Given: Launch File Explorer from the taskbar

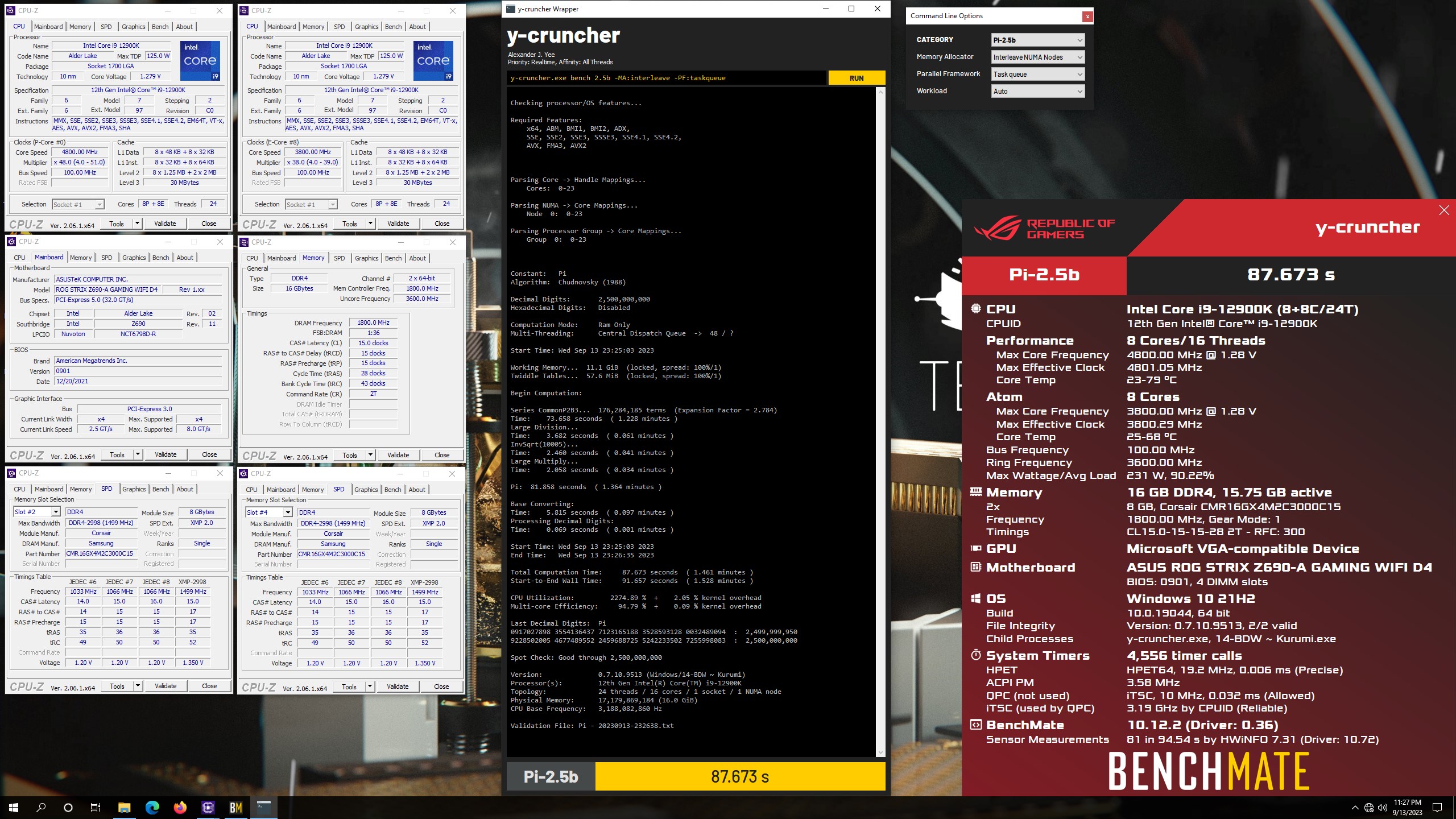Looking at the screenshot, I should point(124,807).
